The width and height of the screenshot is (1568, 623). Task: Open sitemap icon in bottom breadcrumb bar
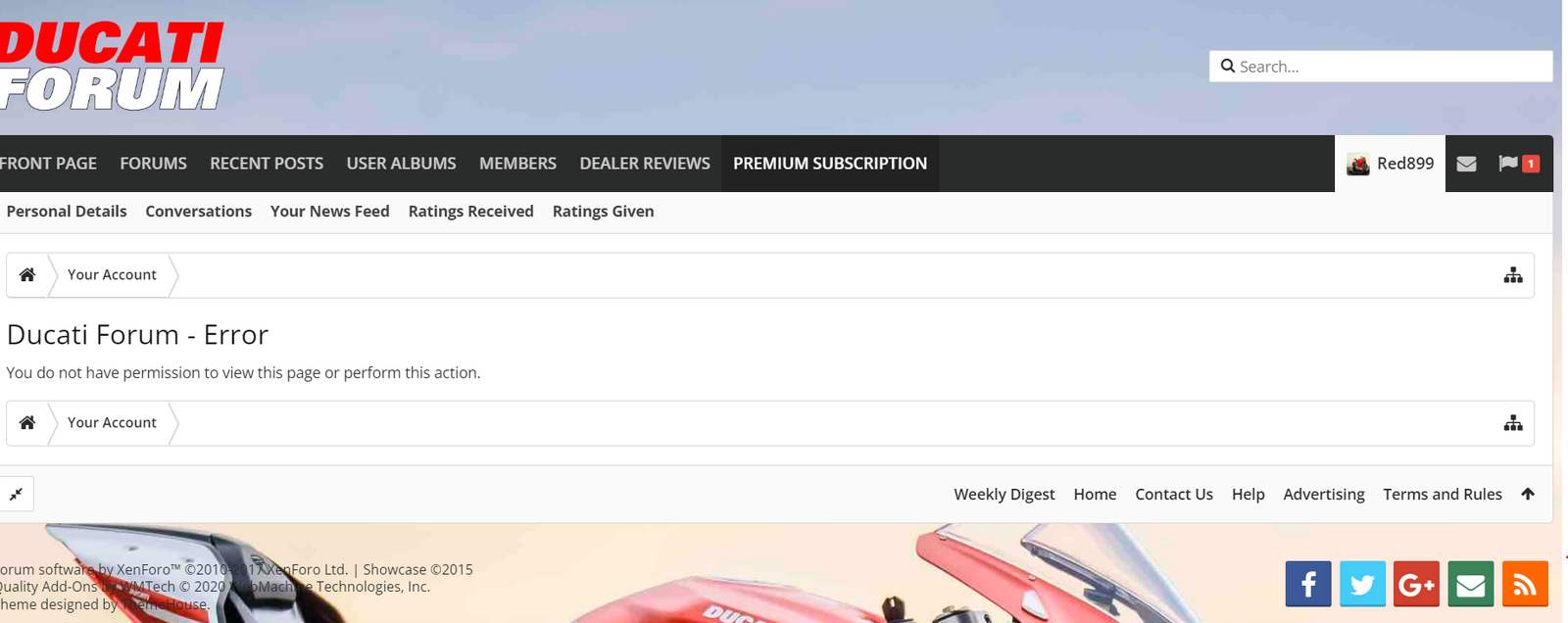coord(1513,423)
